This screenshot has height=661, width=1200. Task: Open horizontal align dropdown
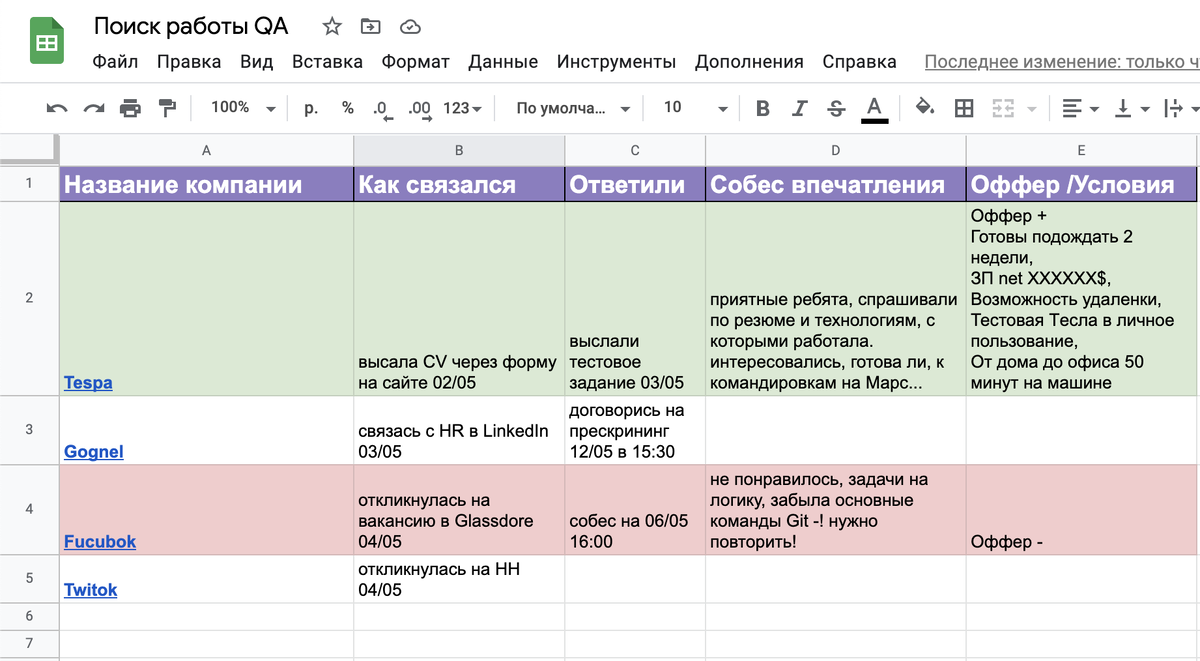coord(1079,108)
